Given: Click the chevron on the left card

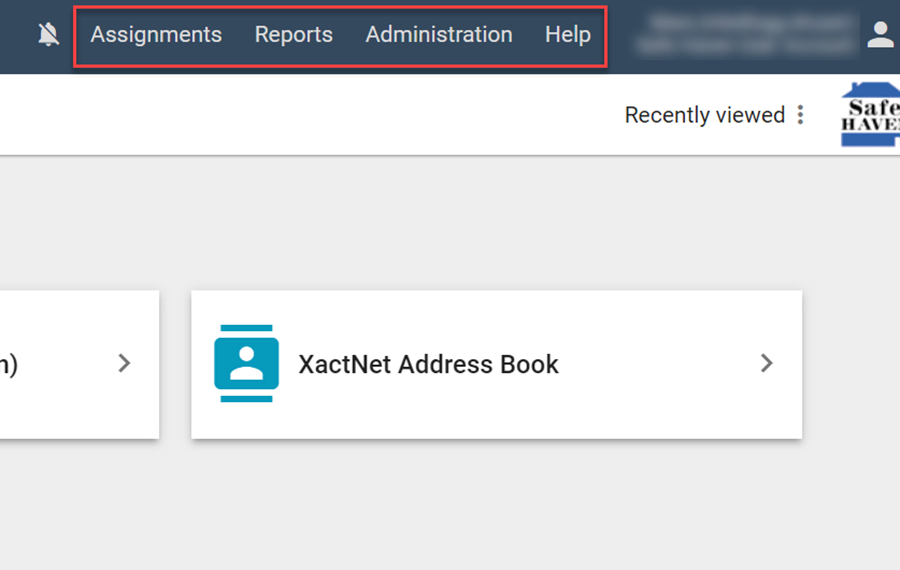Looking at the screenshot, I should click(124, 363).
